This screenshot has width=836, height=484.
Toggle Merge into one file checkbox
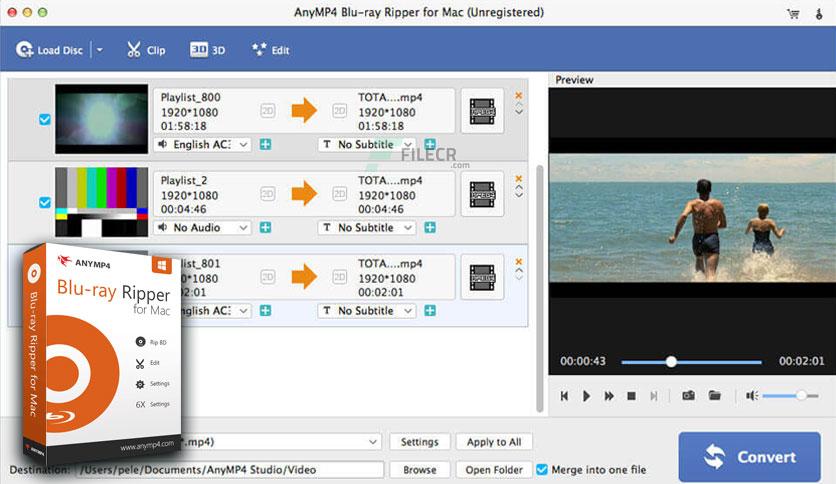pyautogui.click(x=542, y=469)
